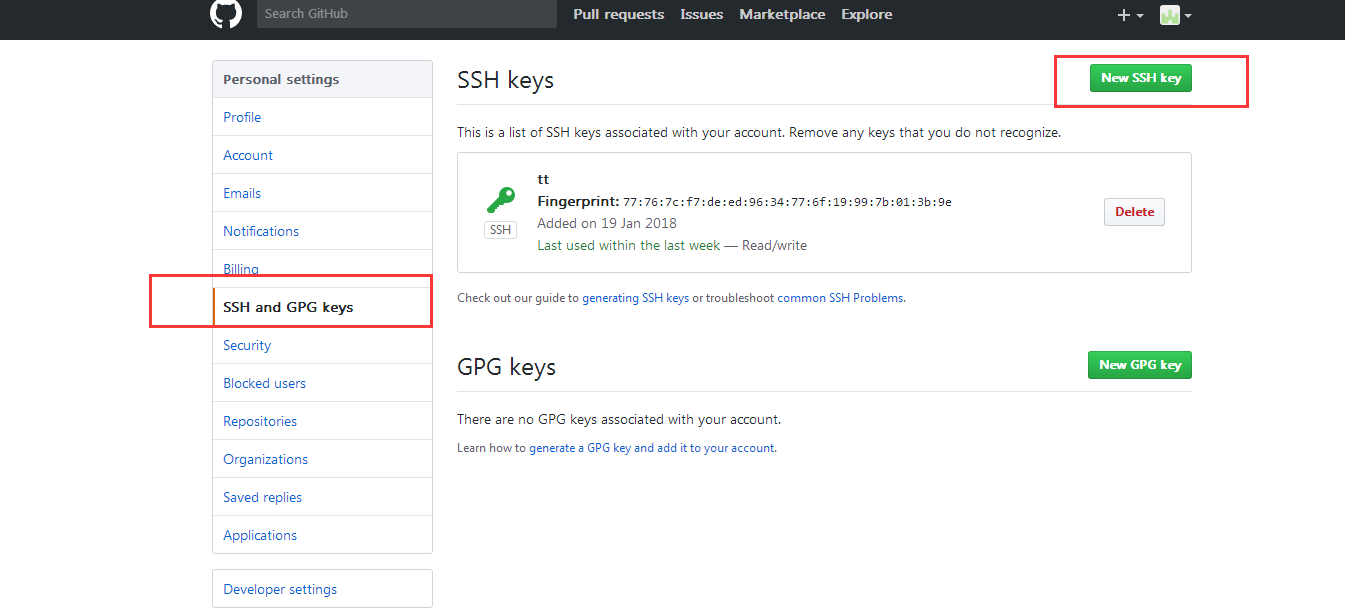
Task: Open the plus create-new dropdown
Action: 1130,15
